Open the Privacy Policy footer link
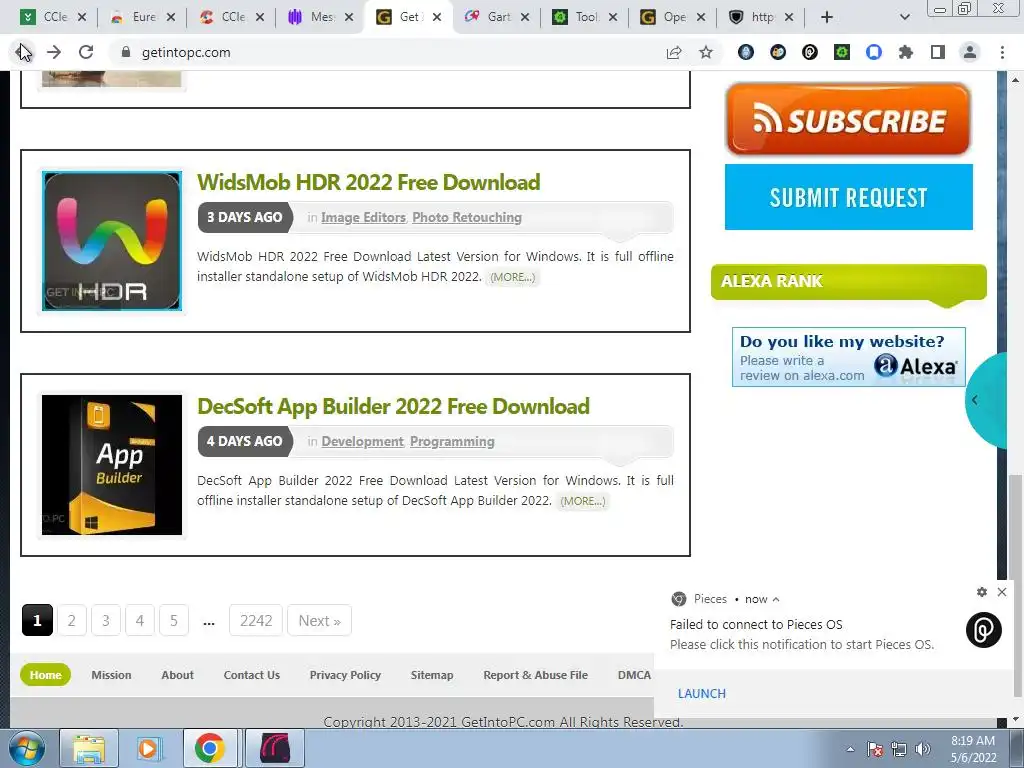 pos(345,675)
